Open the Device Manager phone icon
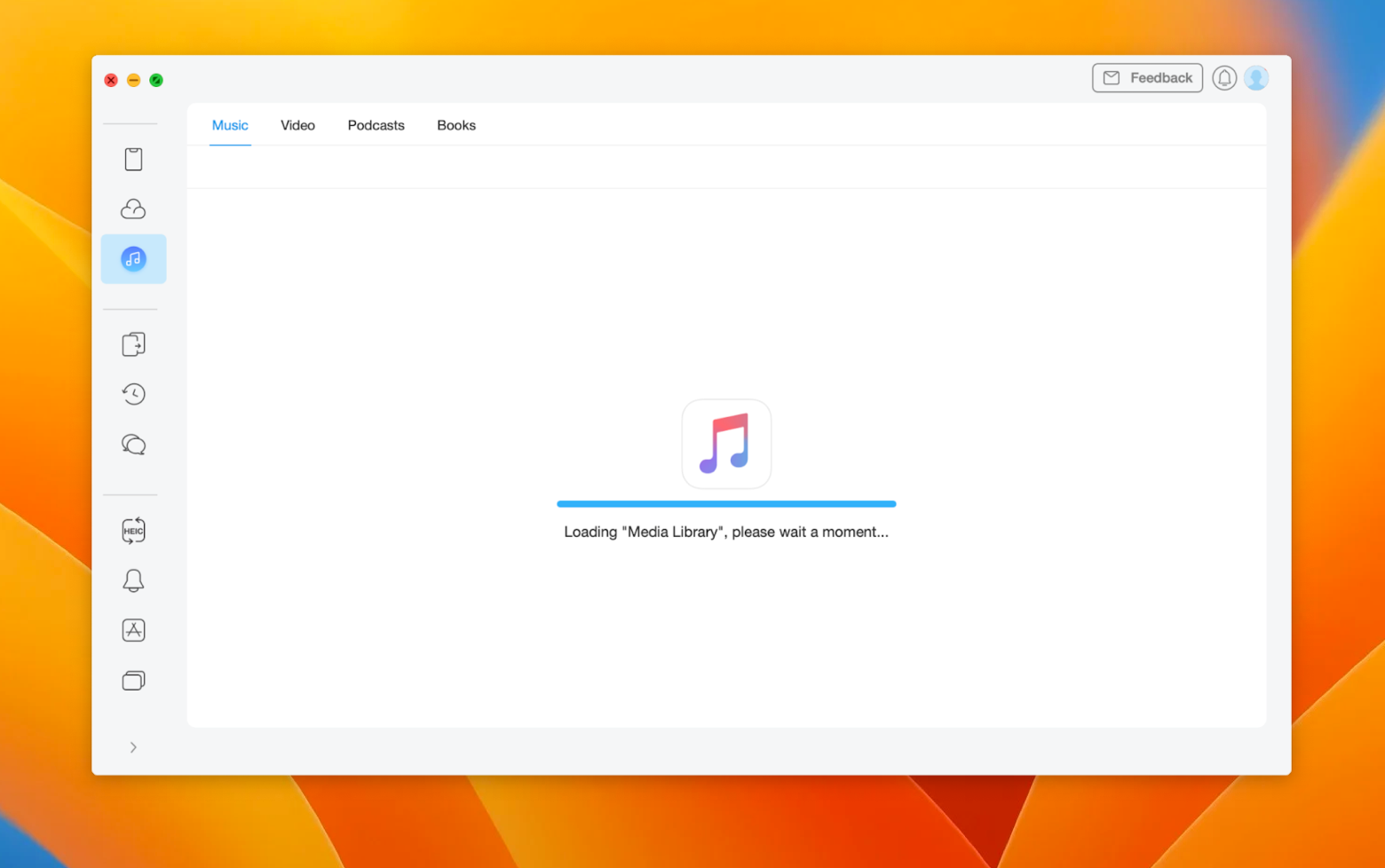The width and height of the screenshot is (1385, 868). (x=133, y=160)
